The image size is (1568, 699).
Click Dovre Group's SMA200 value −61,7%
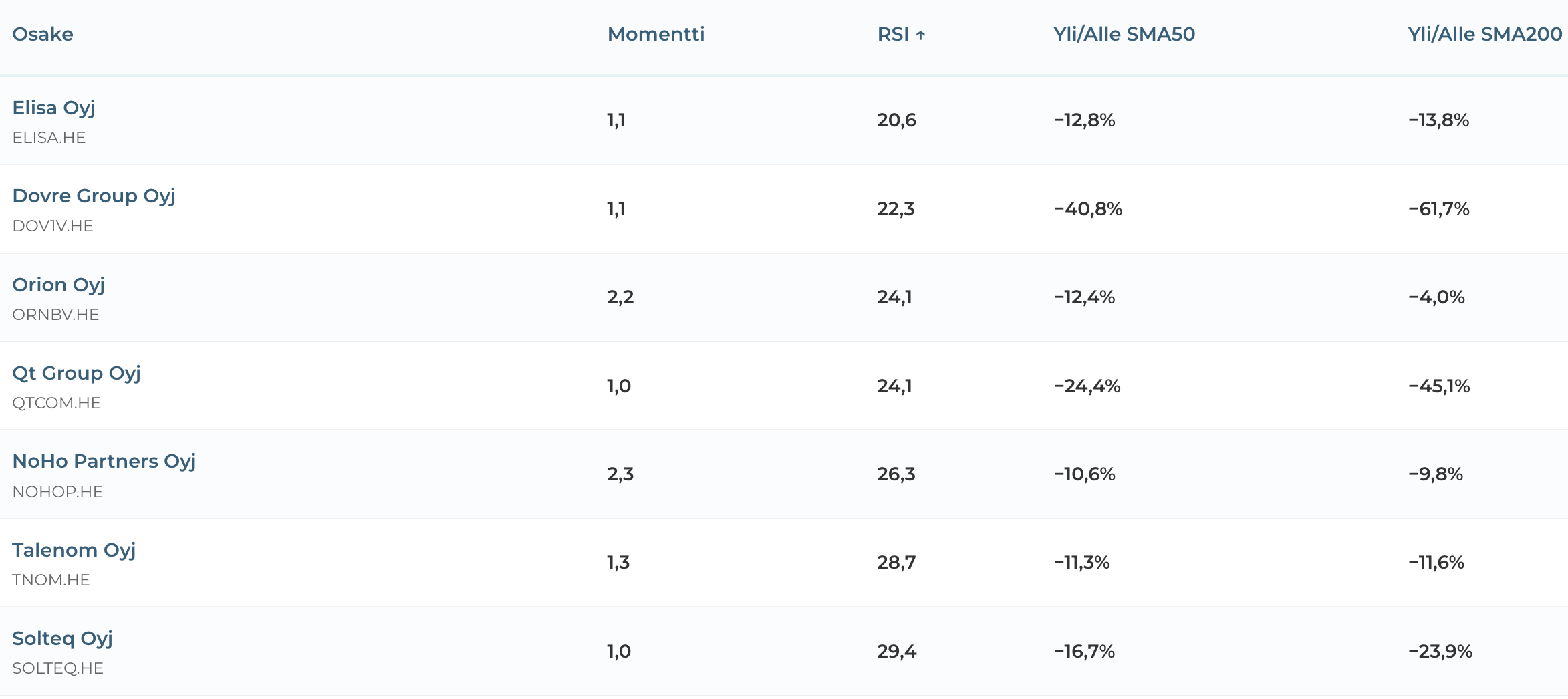(1438, 209)
